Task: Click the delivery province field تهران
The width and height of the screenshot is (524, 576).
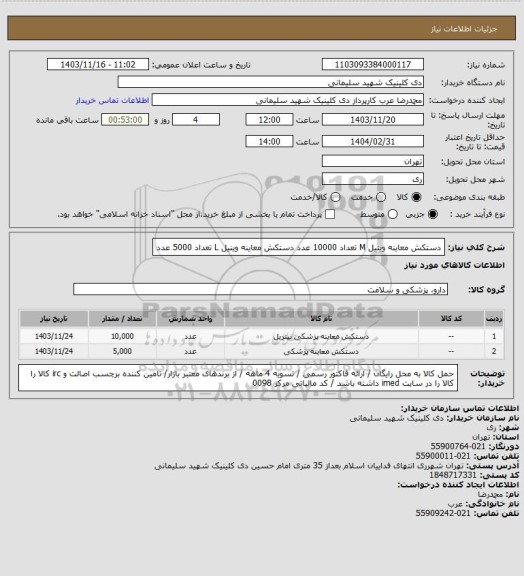Action: tap(373, 161)
